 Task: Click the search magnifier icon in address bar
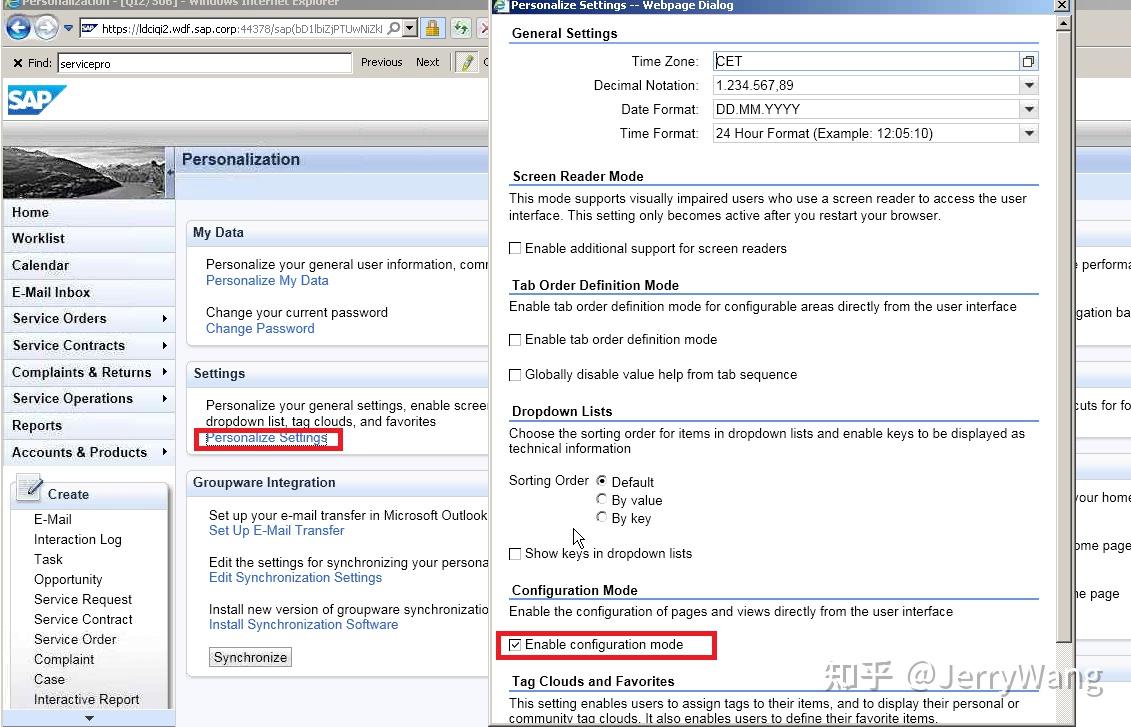pos(393,27)
